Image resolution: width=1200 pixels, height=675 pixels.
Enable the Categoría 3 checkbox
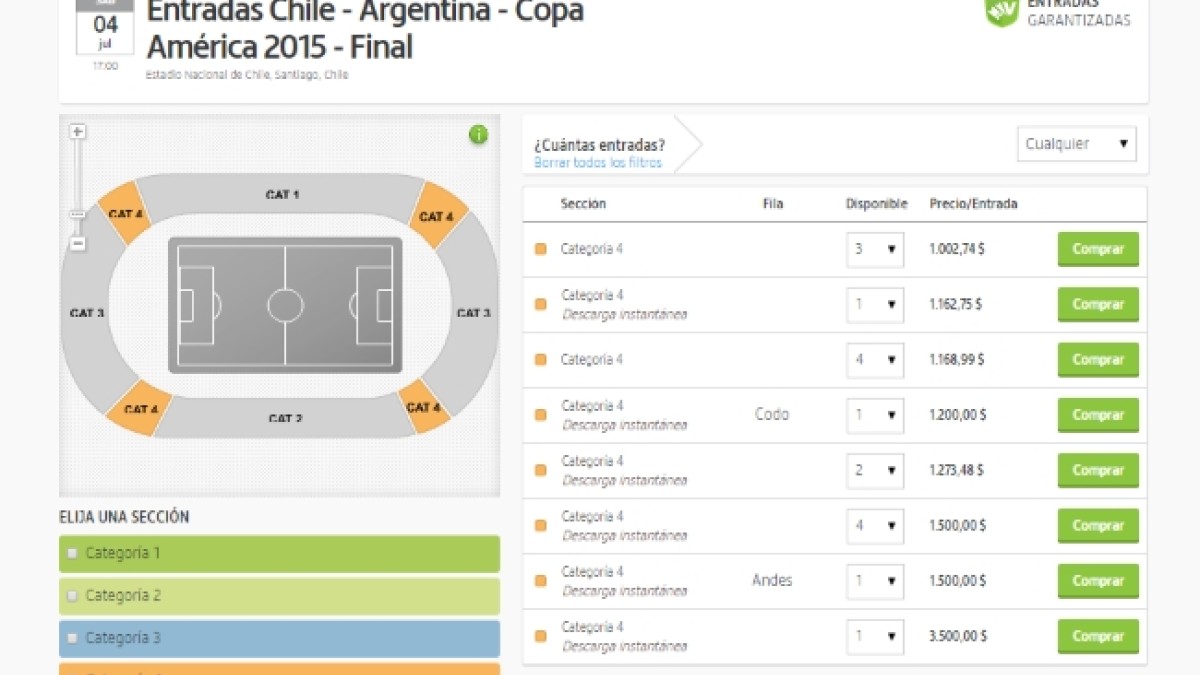point(72,638)
